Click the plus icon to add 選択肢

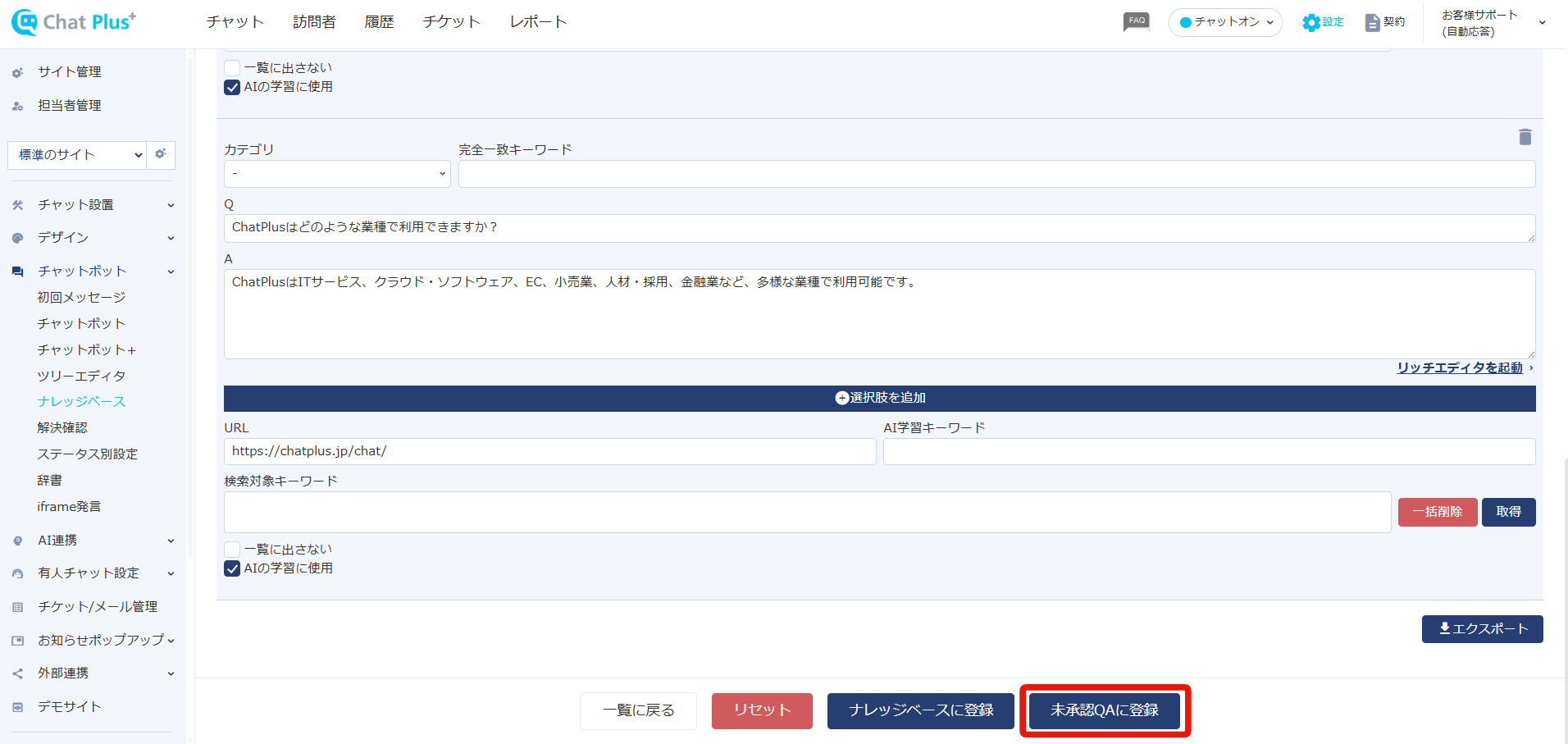[x=841, y=398]
